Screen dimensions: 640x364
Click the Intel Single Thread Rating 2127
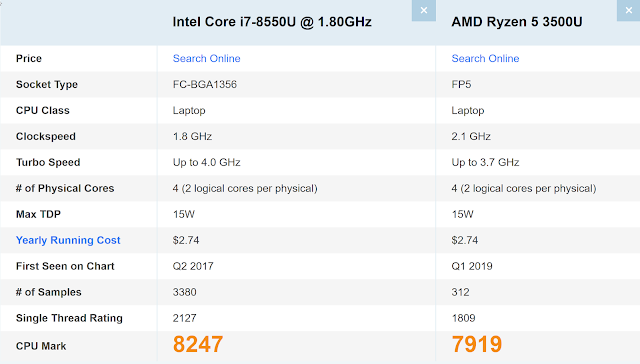click(184, 318)
